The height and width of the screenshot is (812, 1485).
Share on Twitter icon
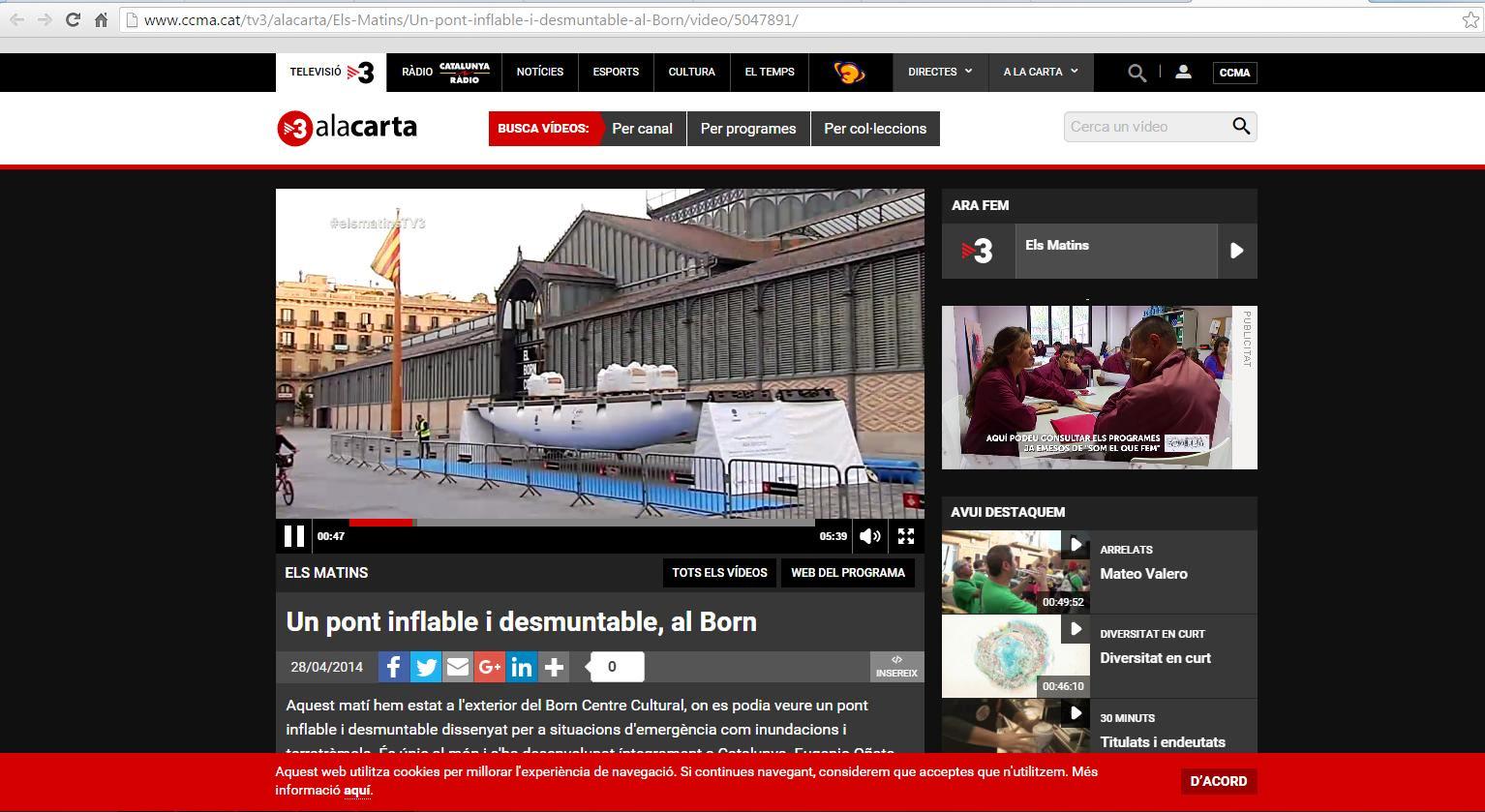[x=425, y=667]
